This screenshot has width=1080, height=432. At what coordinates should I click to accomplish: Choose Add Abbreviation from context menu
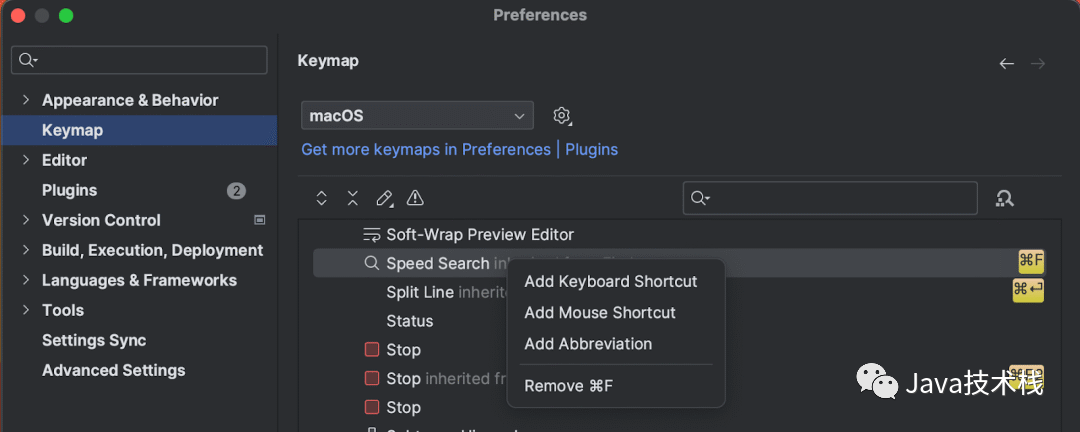pos(616,344)
